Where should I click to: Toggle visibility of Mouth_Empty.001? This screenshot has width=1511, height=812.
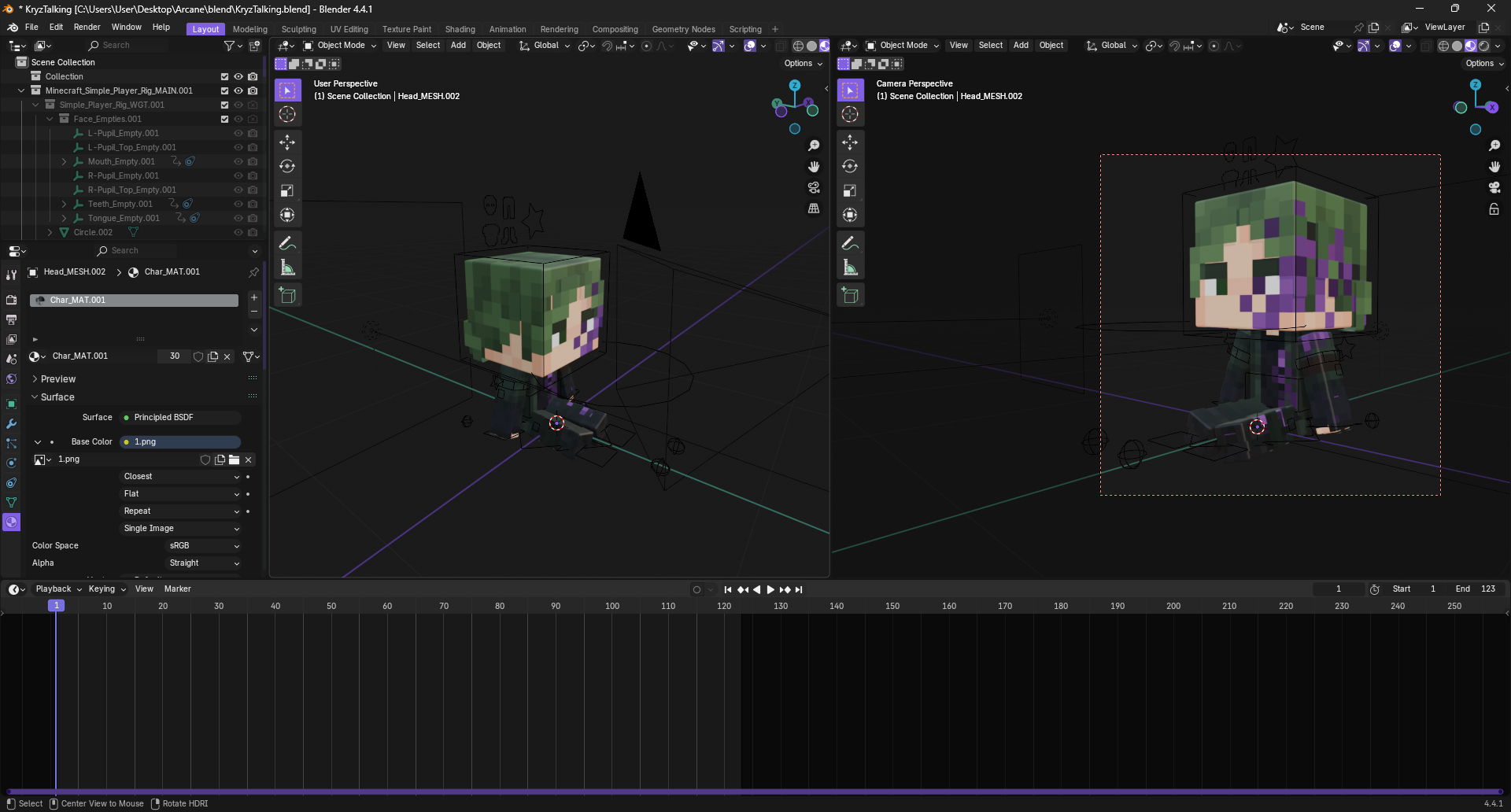[238, 162]
